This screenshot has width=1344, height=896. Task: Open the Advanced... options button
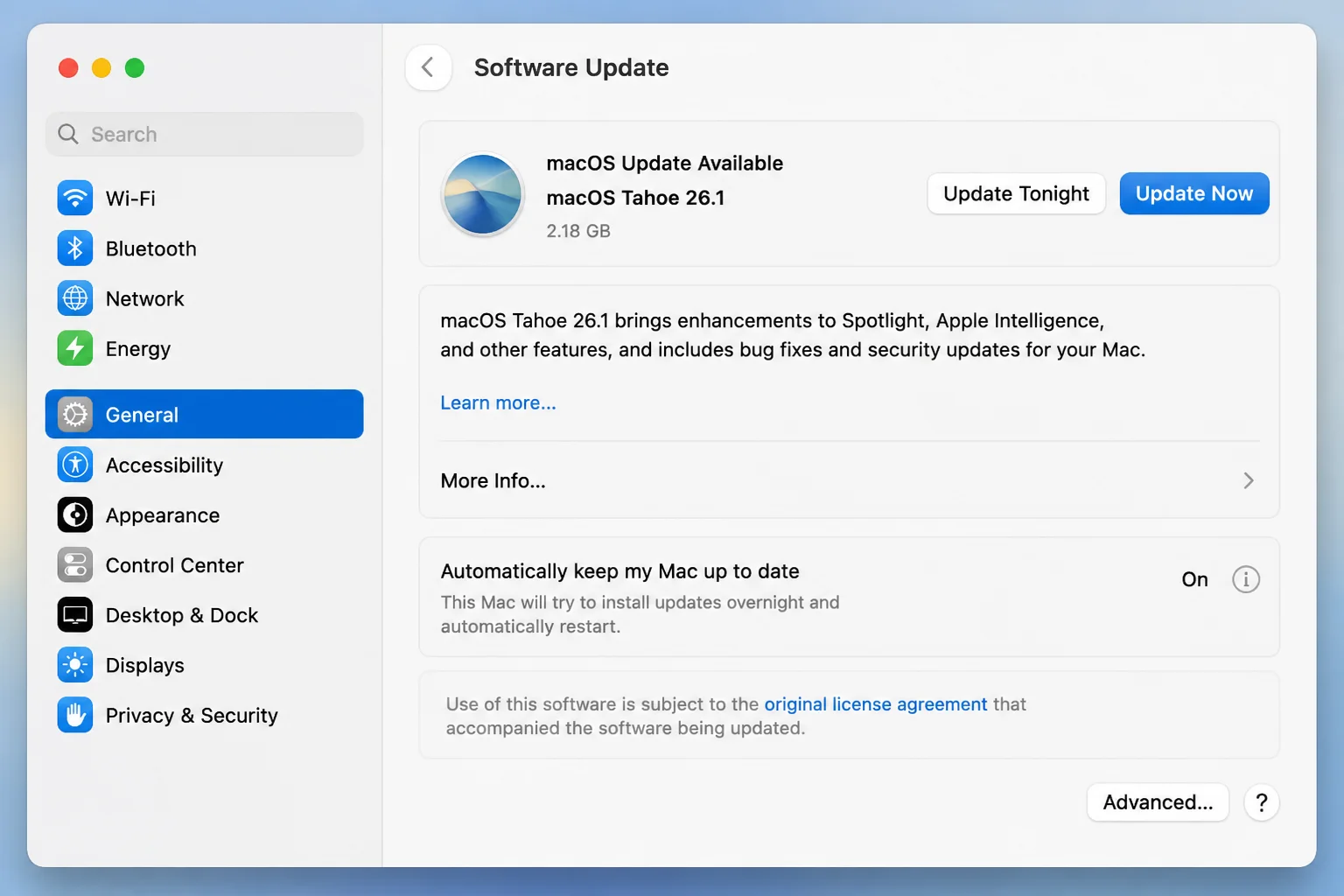(1158, 802)
